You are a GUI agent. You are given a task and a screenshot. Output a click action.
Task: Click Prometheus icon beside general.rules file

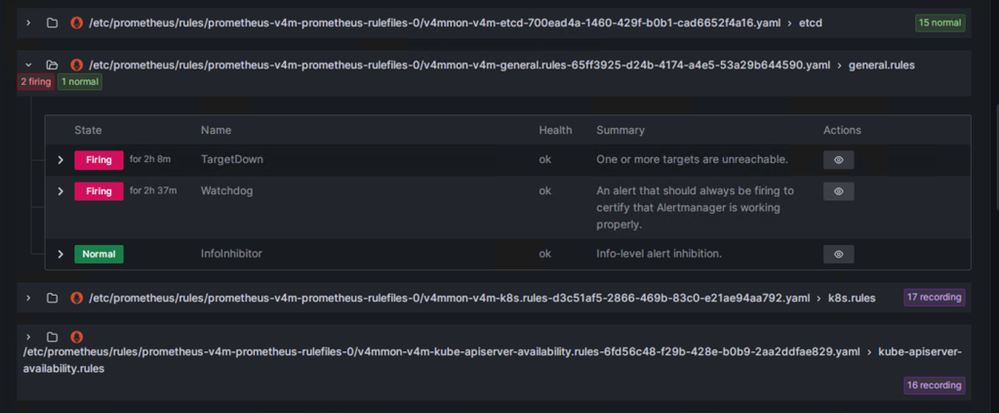pos(76,65)
